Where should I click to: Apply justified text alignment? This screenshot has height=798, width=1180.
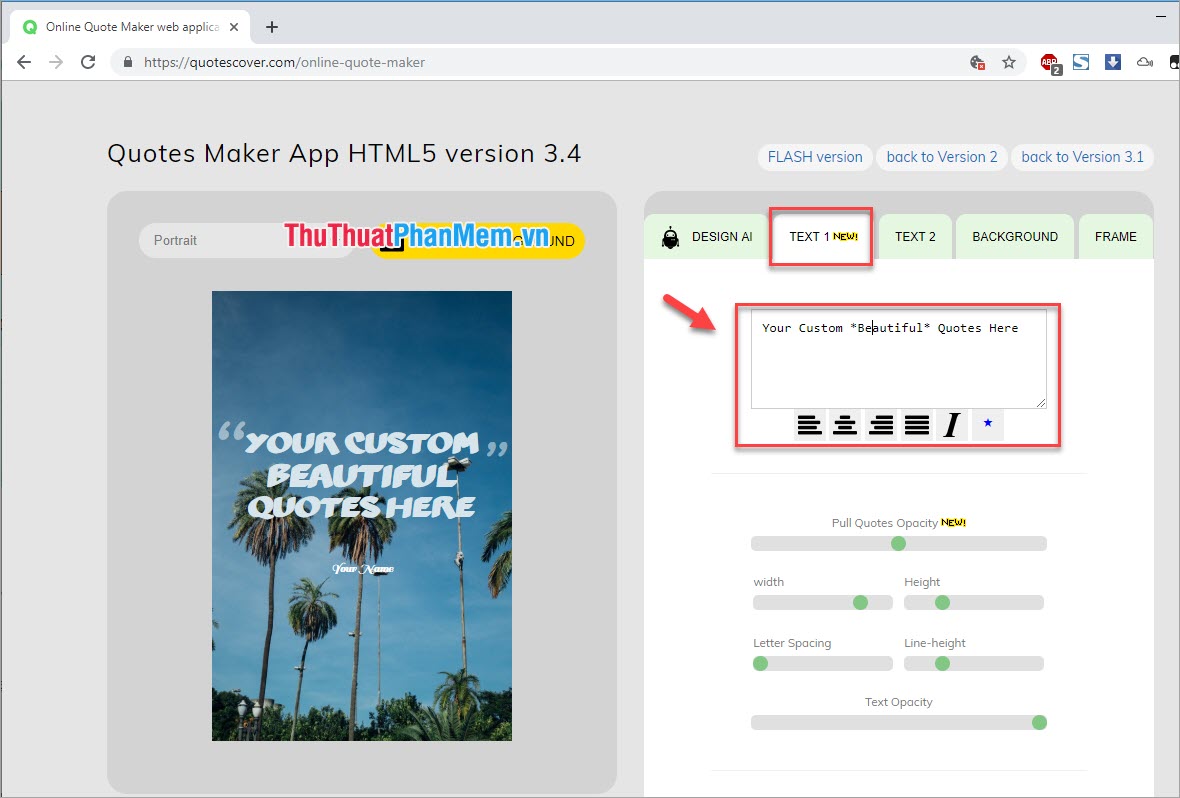[x=917, y=424]
